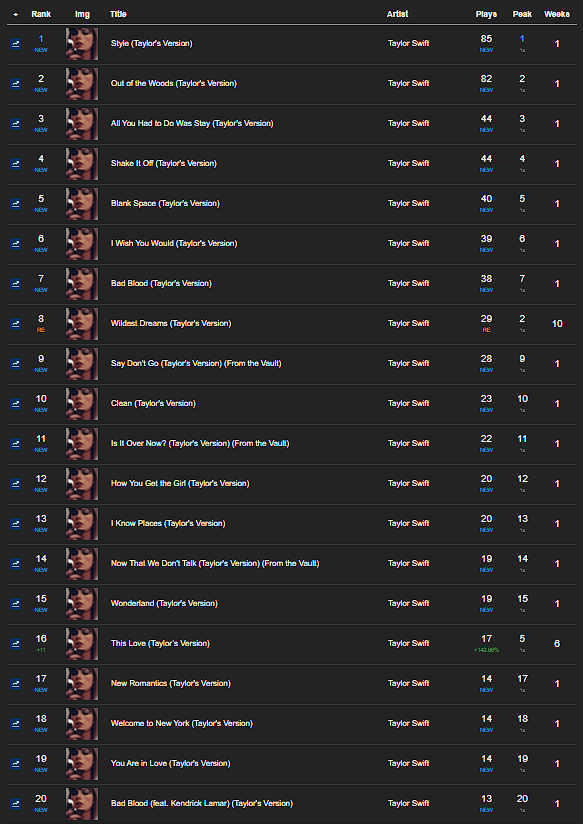Viewport: 583px width, 824px height.
Task: Click the arrow icon in header's first column
Action: coord(15,15)
